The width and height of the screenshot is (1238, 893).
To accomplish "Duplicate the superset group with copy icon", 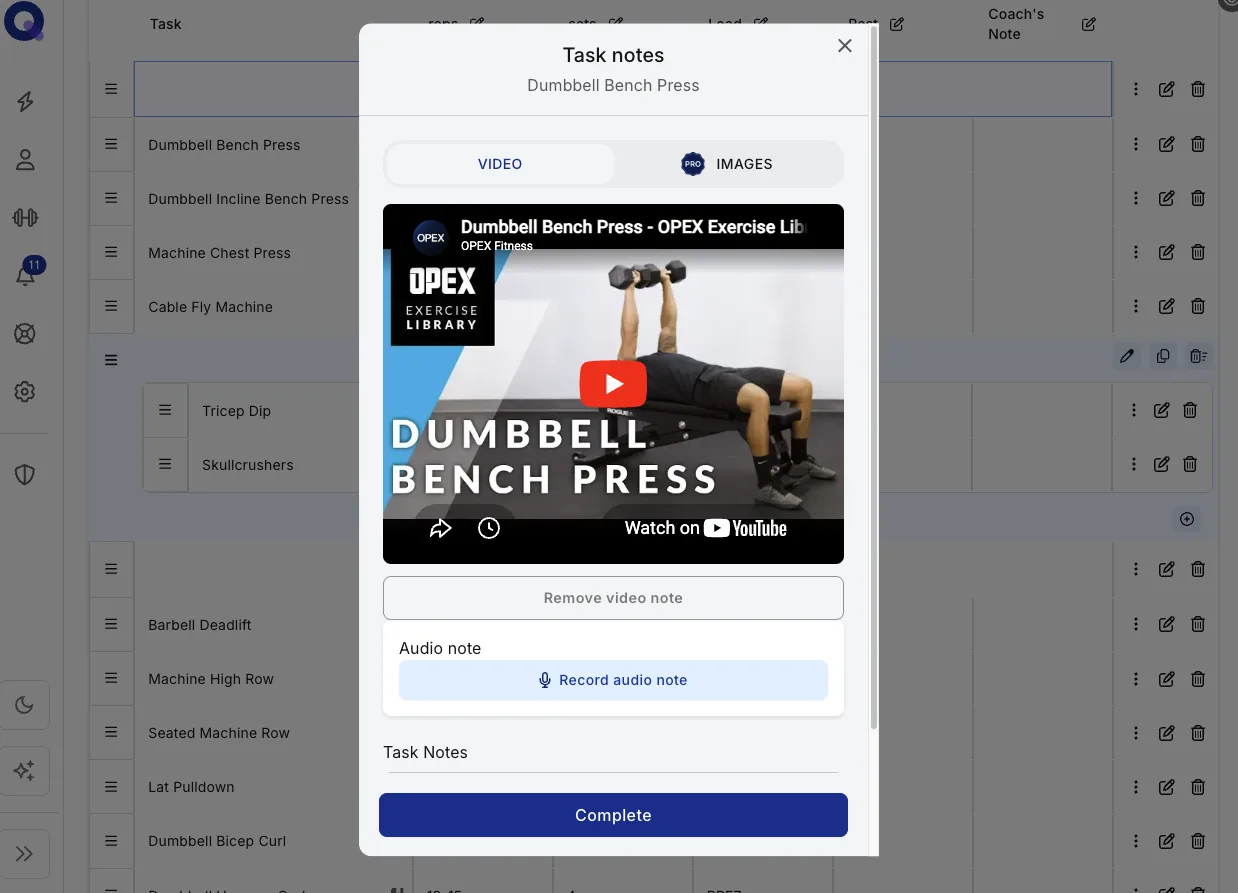I will [1163, 356].
